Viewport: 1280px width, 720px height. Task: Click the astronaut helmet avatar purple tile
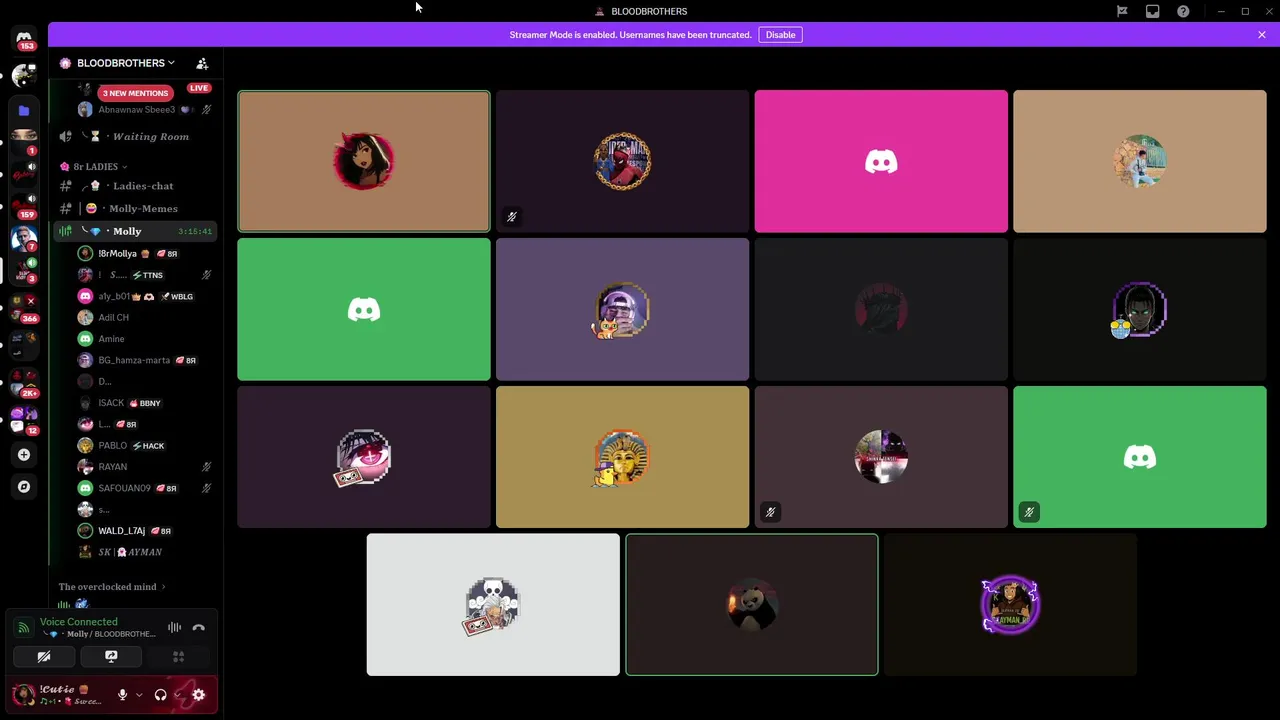[622, 309]
